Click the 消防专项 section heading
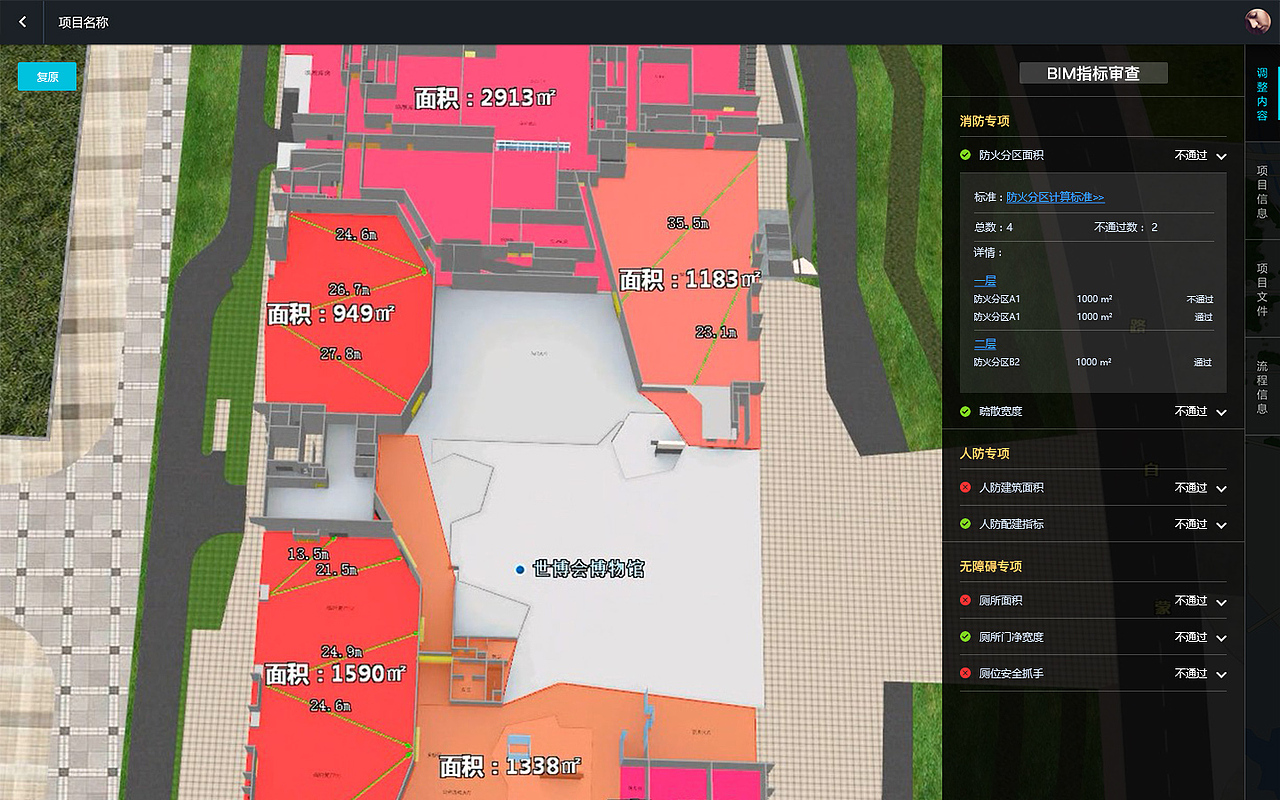Image resolution: width=1280 pixels, height=800 pixels. click(985, 121)
